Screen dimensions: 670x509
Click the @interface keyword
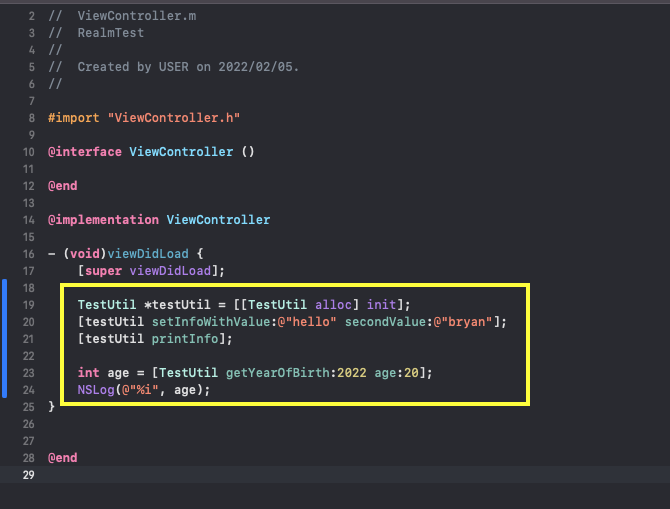85,152
